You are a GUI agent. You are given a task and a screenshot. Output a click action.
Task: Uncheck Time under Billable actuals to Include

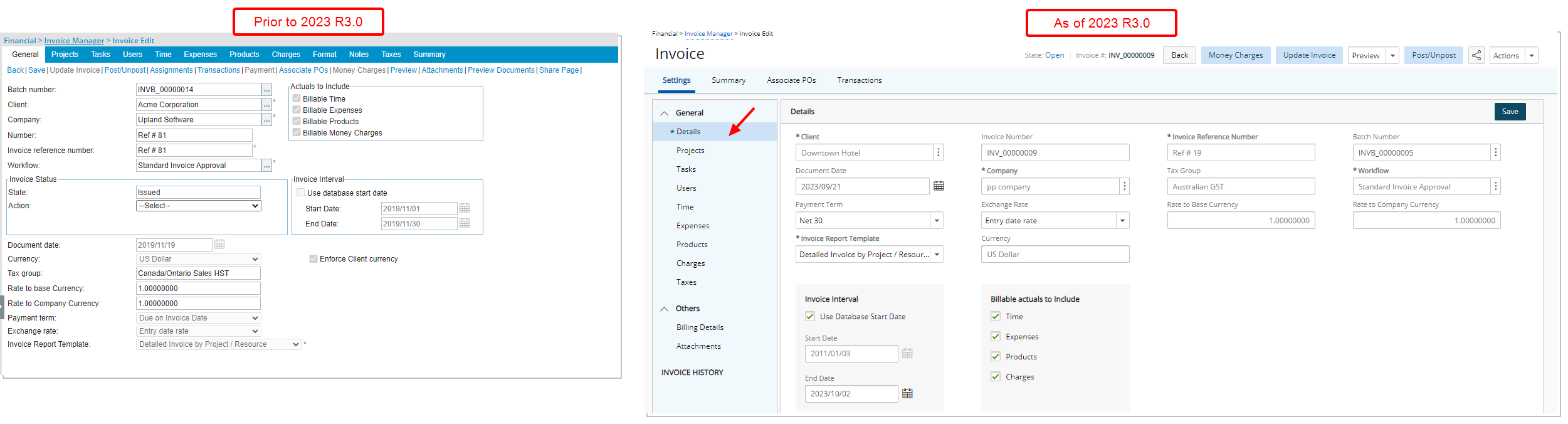tap(996, 316)
